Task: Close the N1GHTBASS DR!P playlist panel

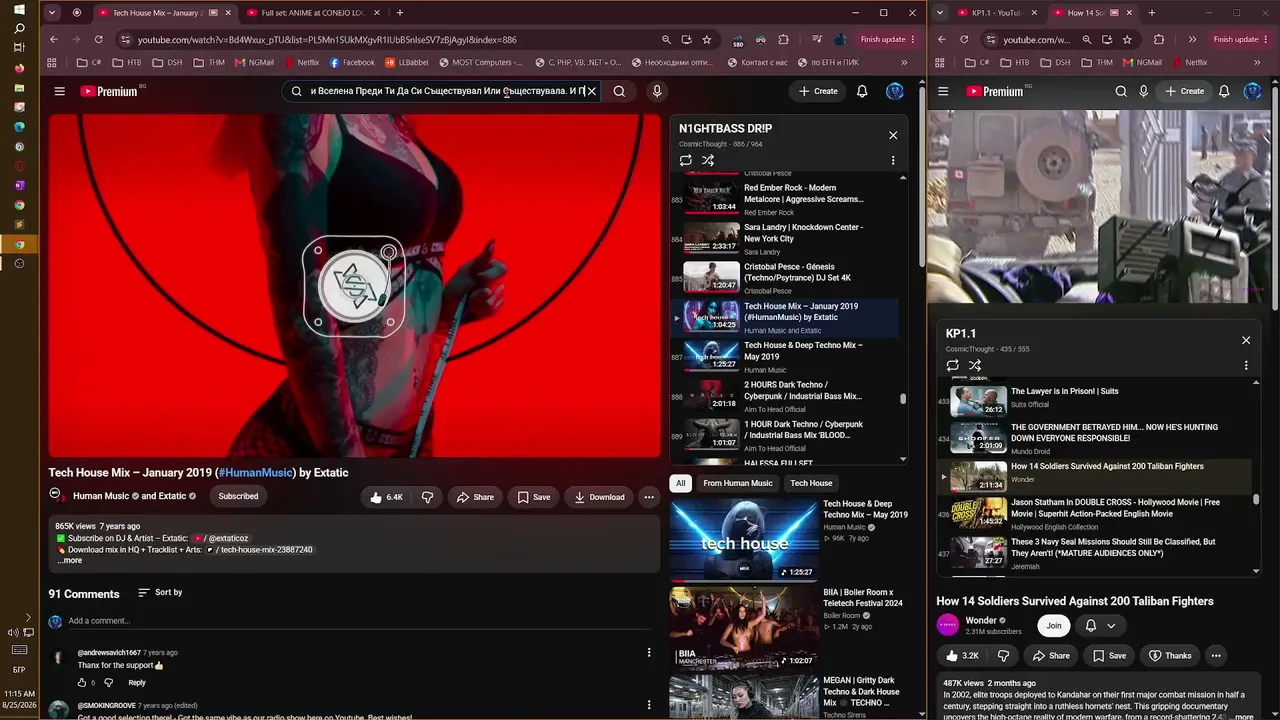Action: 893,135
